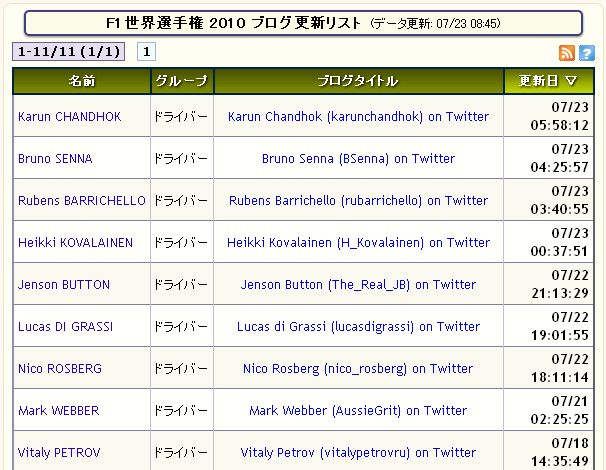Click the orange RSS feed icon

click(x=567, y=53)
